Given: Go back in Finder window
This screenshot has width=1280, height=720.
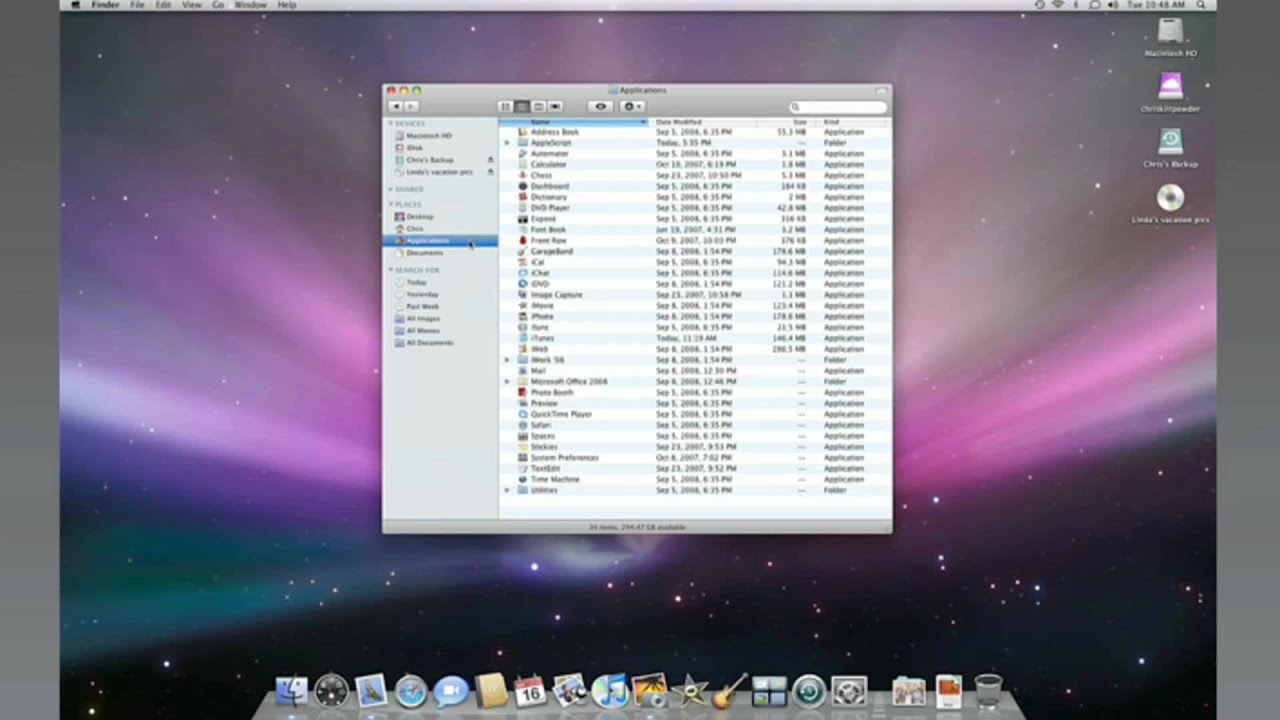Looking at the screenshot, I should coord(395,106).
